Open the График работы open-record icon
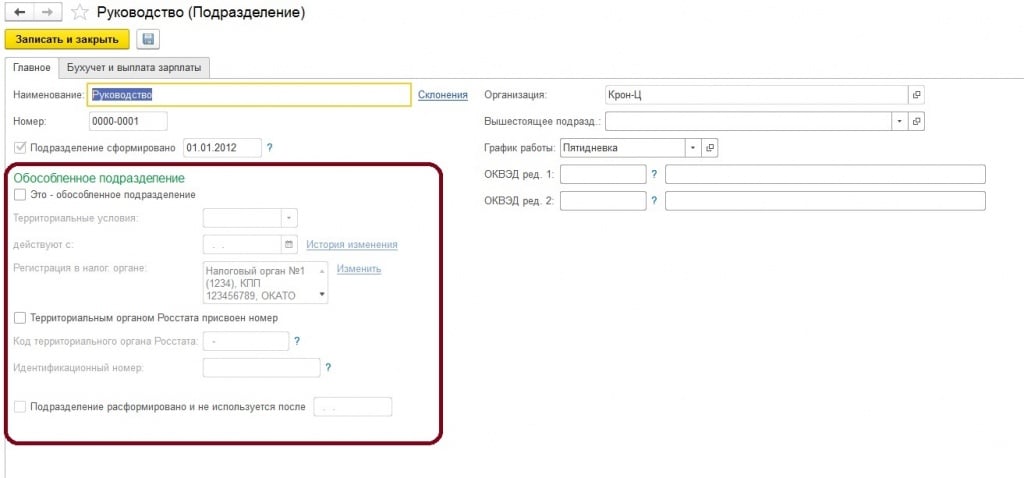 711,147
